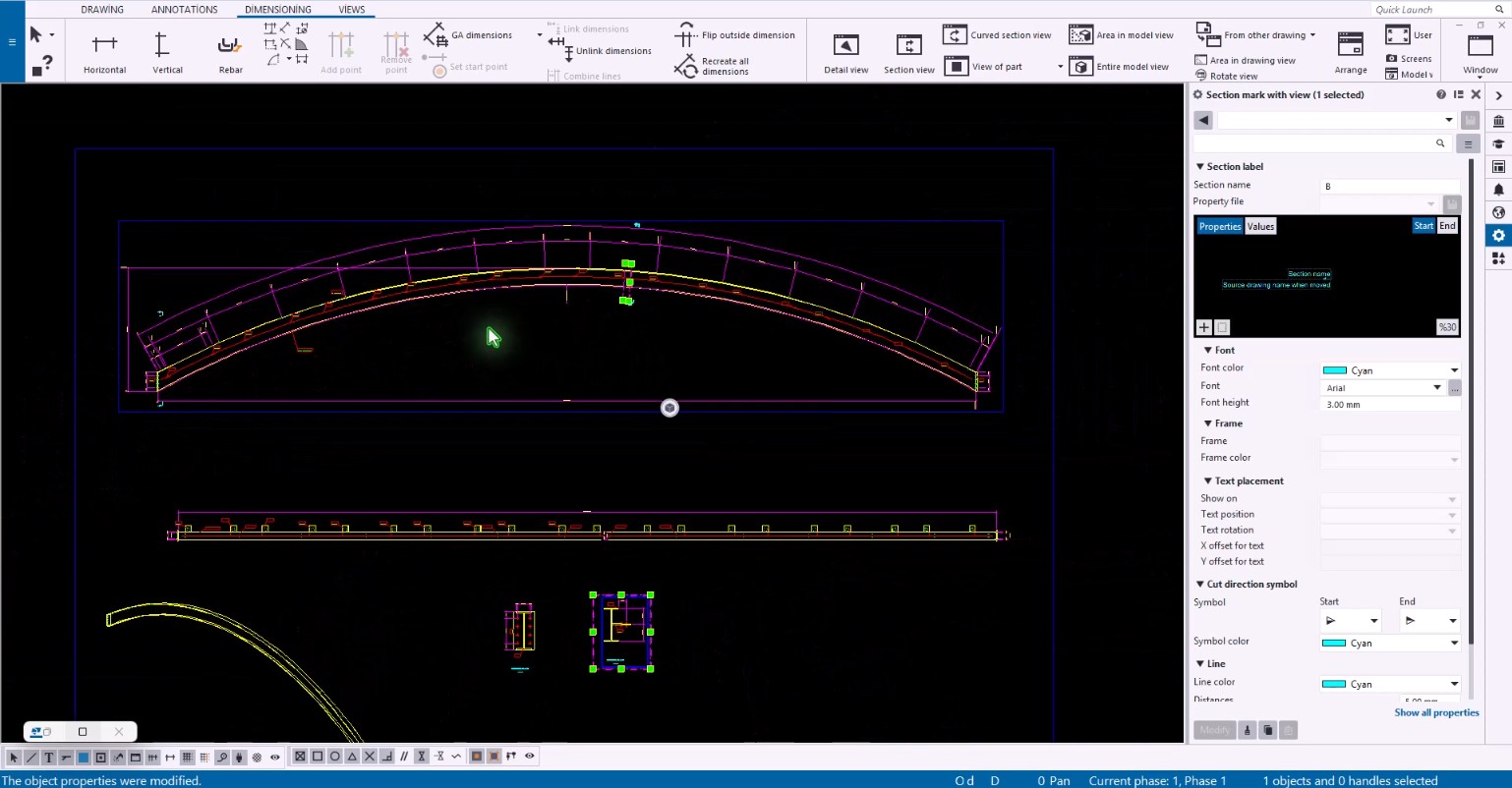Click the %30 zoom button

(x=1447, y=327)
